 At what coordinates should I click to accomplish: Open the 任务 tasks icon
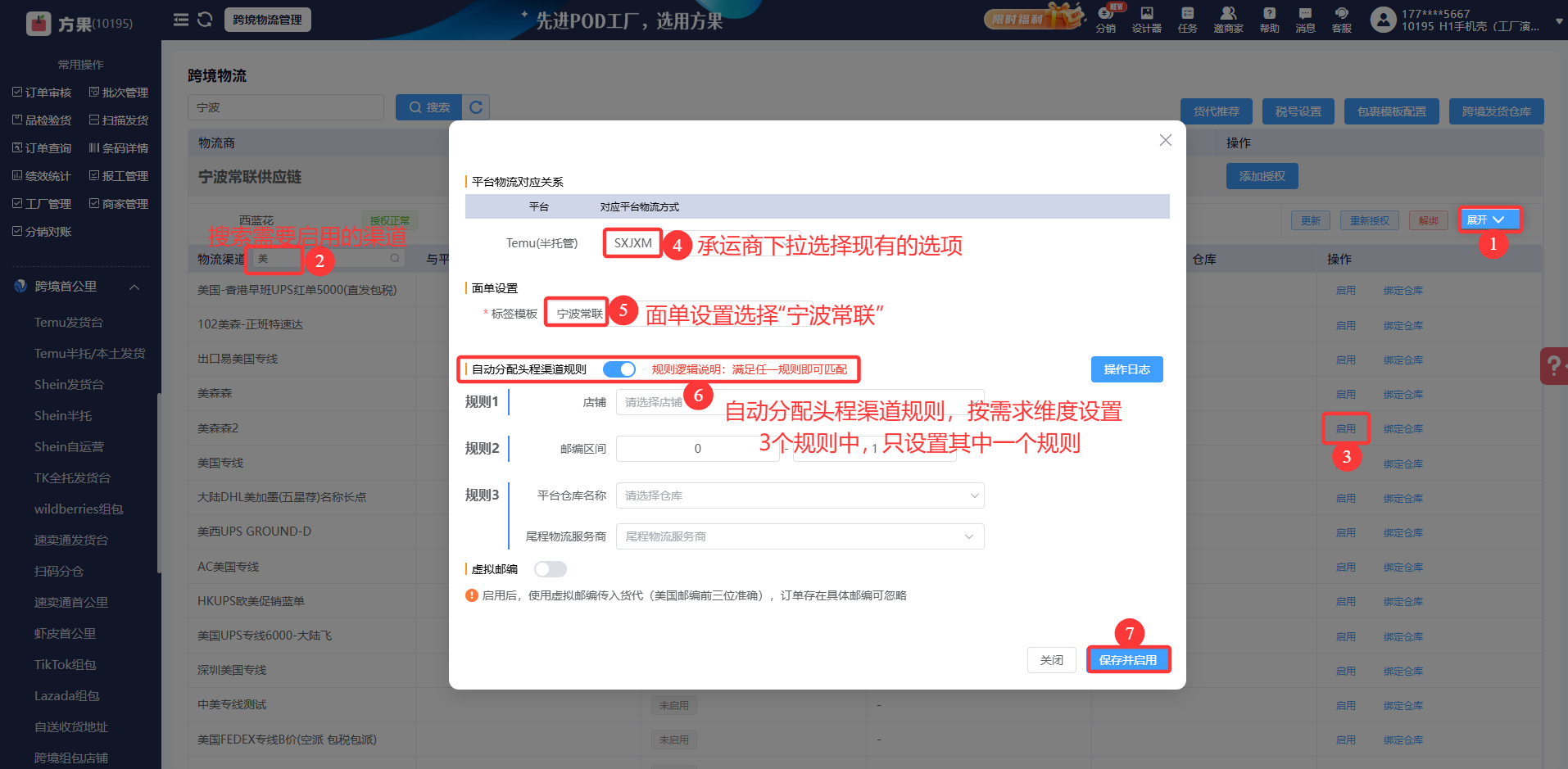point(1187,20)
